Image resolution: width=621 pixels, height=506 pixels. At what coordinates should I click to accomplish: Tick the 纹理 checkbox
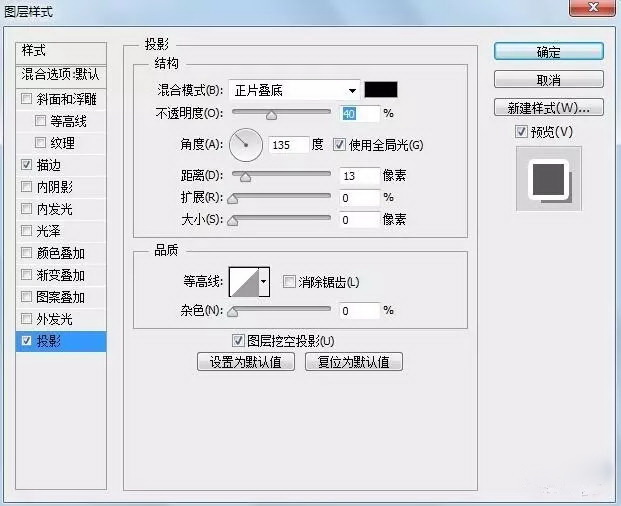[x=40, y=142]
